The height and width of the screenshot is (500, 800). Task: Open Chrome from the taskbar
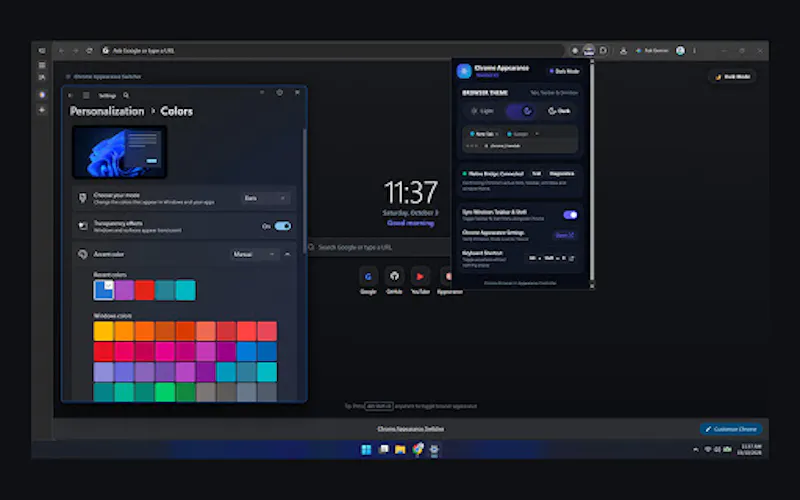tap(417, 449)
